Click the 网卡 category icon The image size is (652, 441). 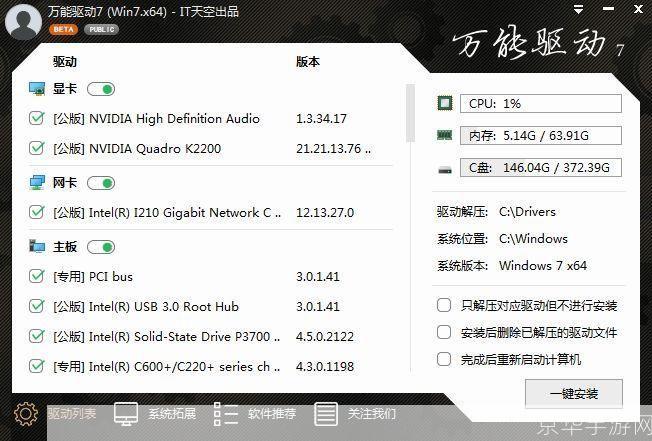37,182
